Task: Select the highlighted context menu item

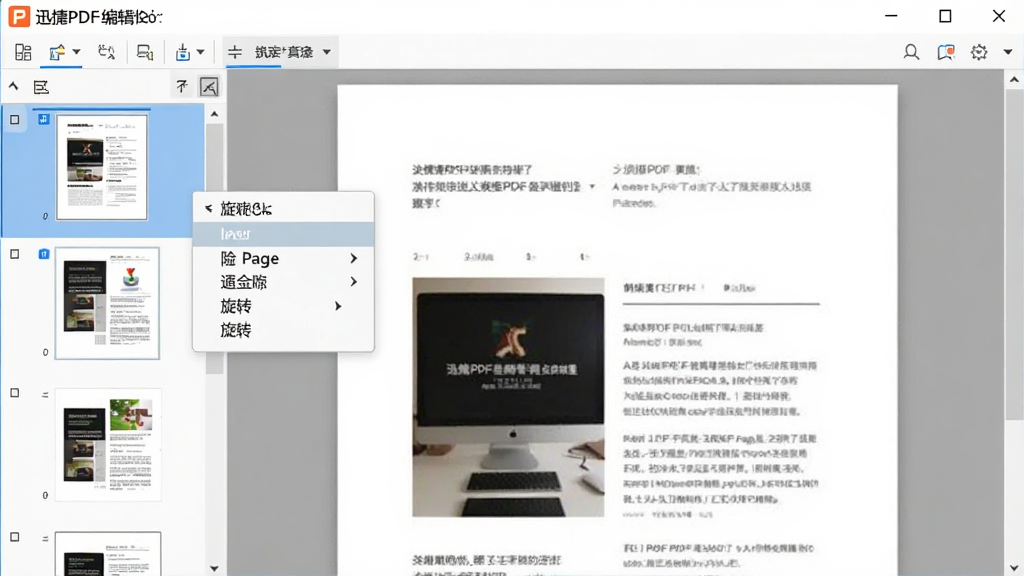Action: click(x=283, y=234)
